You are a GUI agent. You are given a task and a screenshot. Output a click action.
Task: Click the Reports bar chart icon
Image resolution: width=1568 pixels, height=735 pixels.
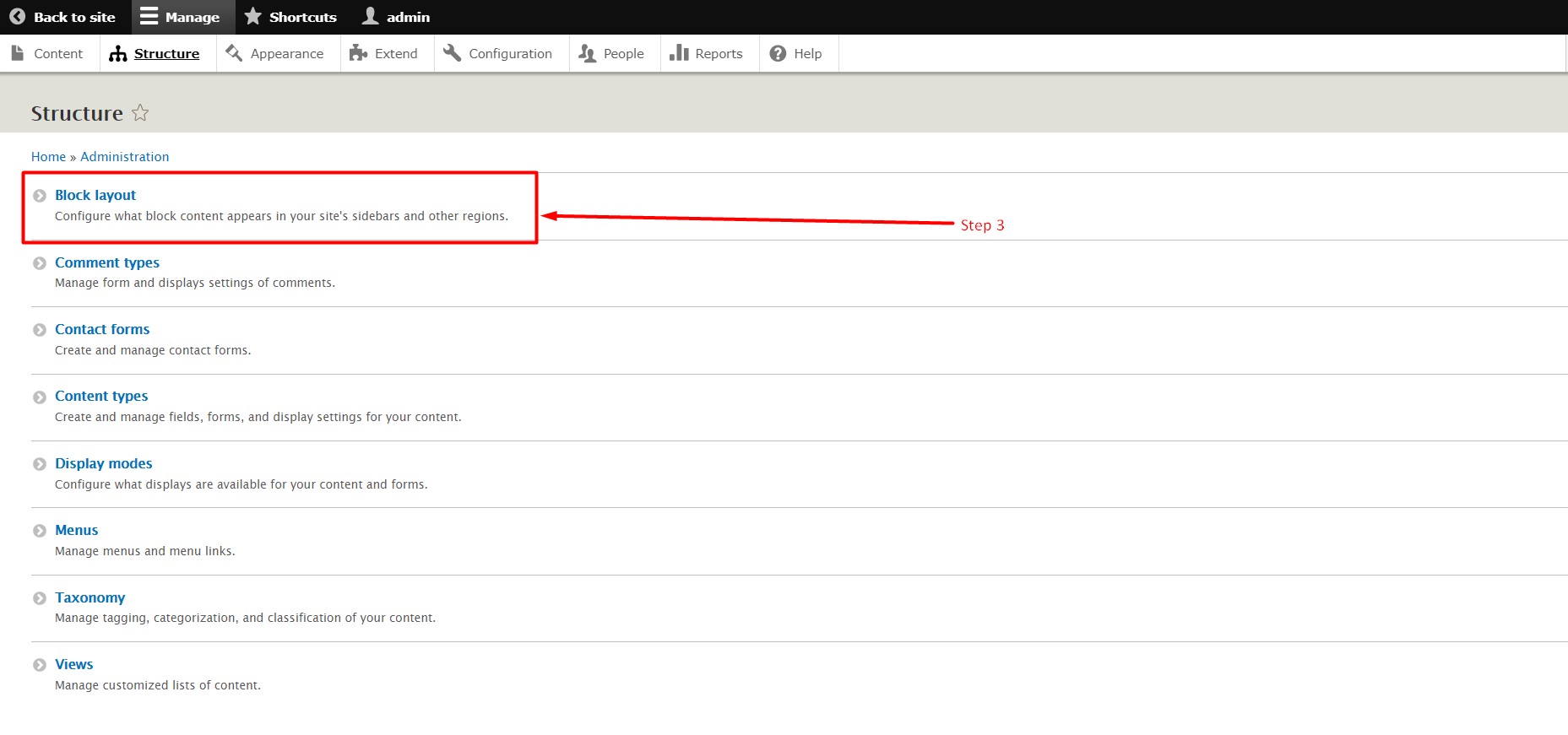pos(679,53)
